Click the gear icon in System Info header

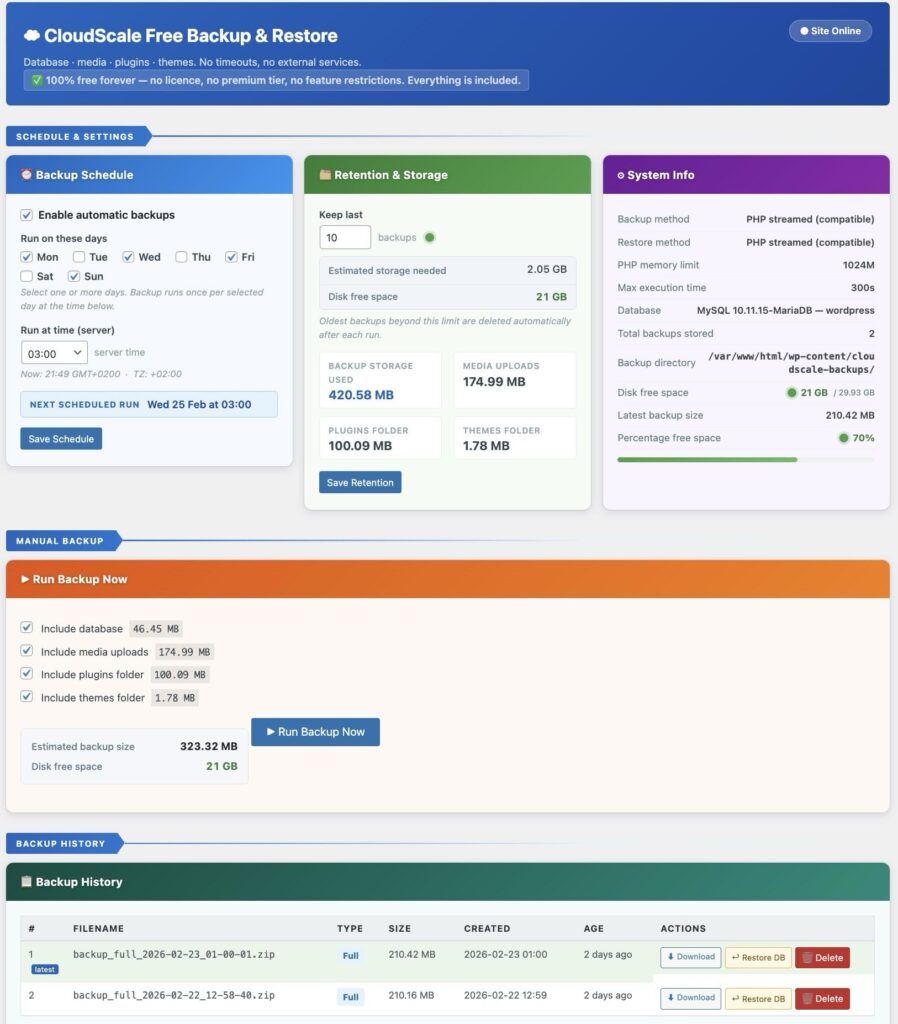coord(620,175)
